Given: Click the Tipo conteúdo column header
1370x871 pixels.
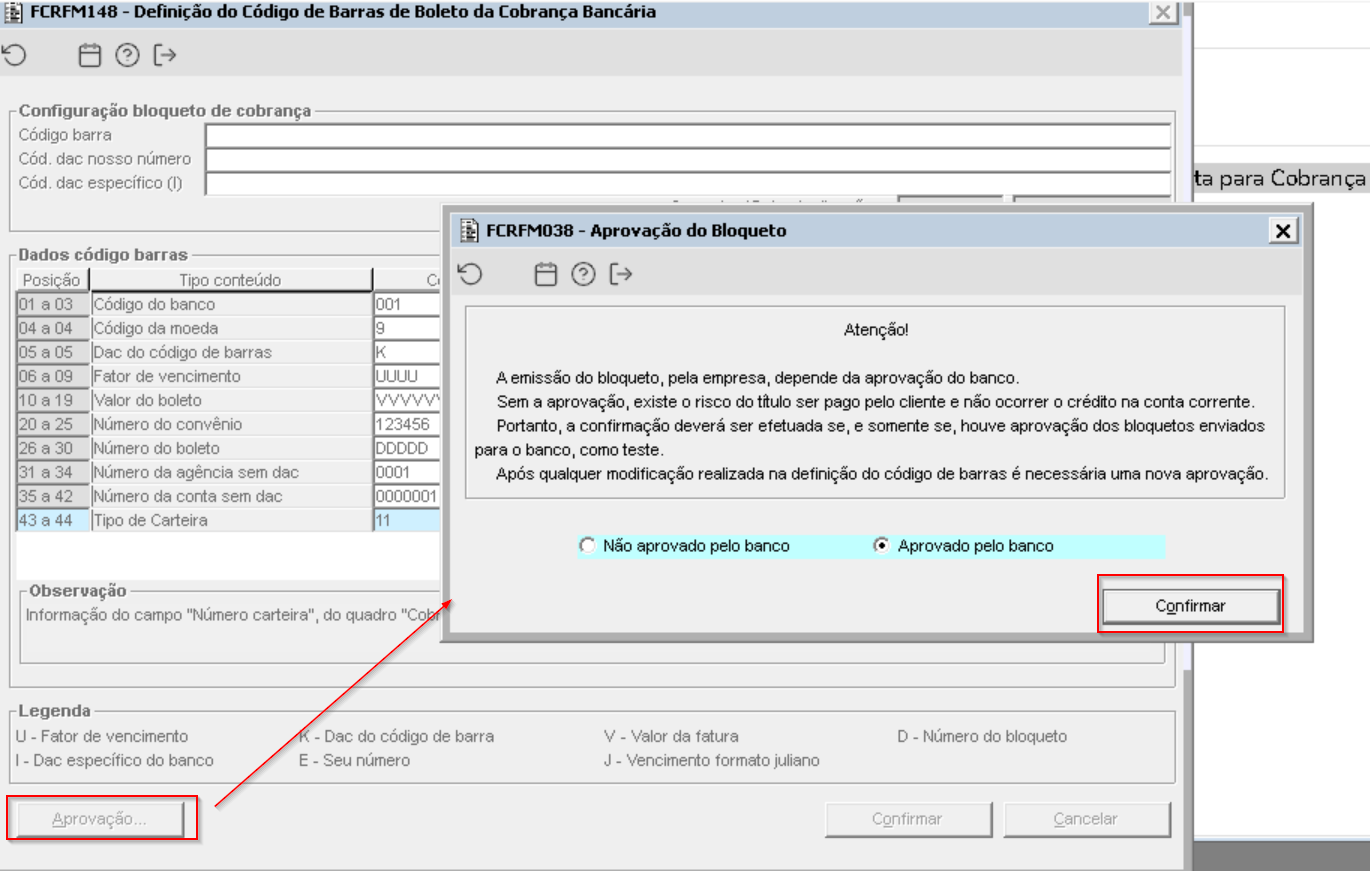Looking at the screenshot, I should (231, 280).
